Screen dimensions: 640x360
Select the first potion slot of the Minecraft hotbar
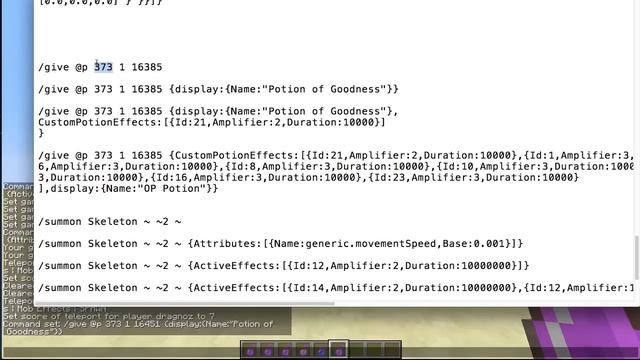coord(250,350)
